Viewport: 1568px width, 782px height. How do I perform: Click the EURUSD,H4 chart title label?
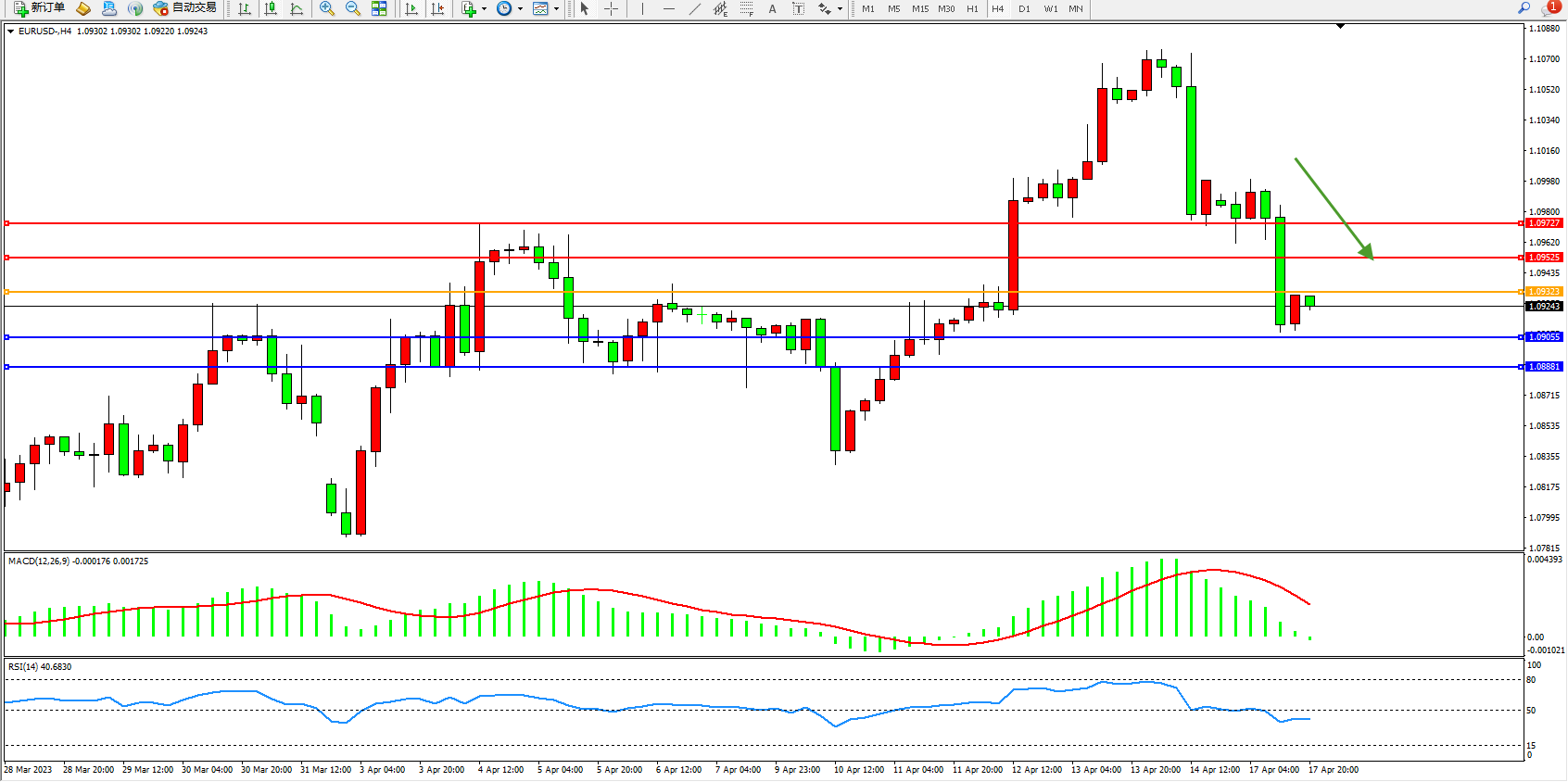(x=44, y=31)
